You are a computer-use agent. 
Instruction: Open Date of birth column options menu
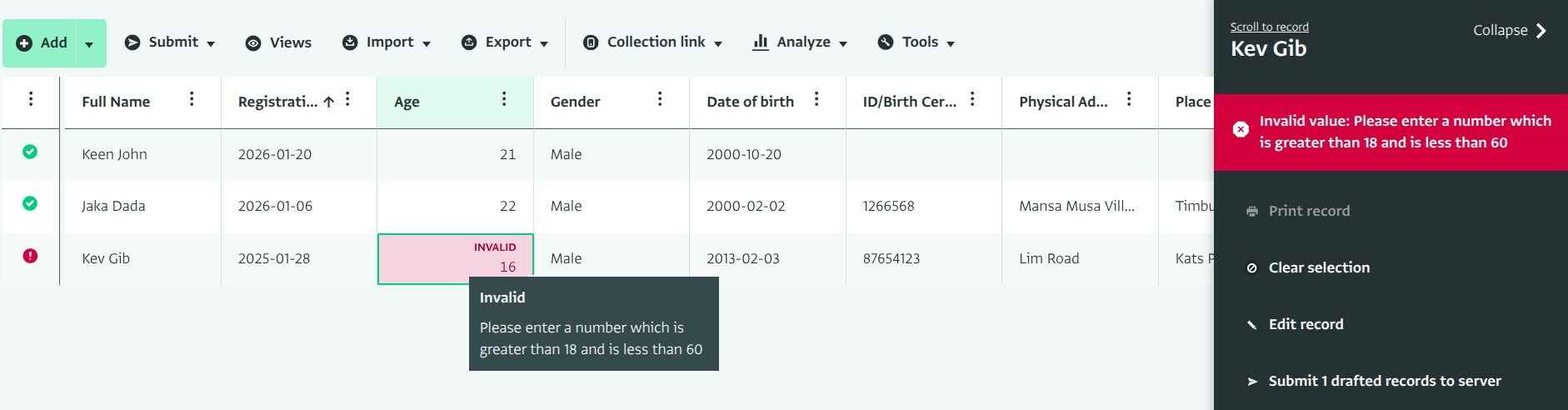pos(816,99)
